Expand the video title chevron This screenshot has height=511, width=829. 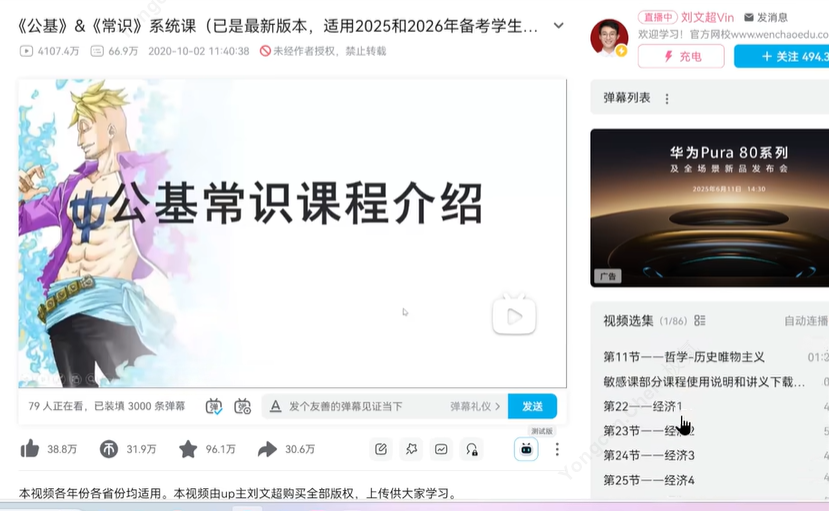coord(558,25)
